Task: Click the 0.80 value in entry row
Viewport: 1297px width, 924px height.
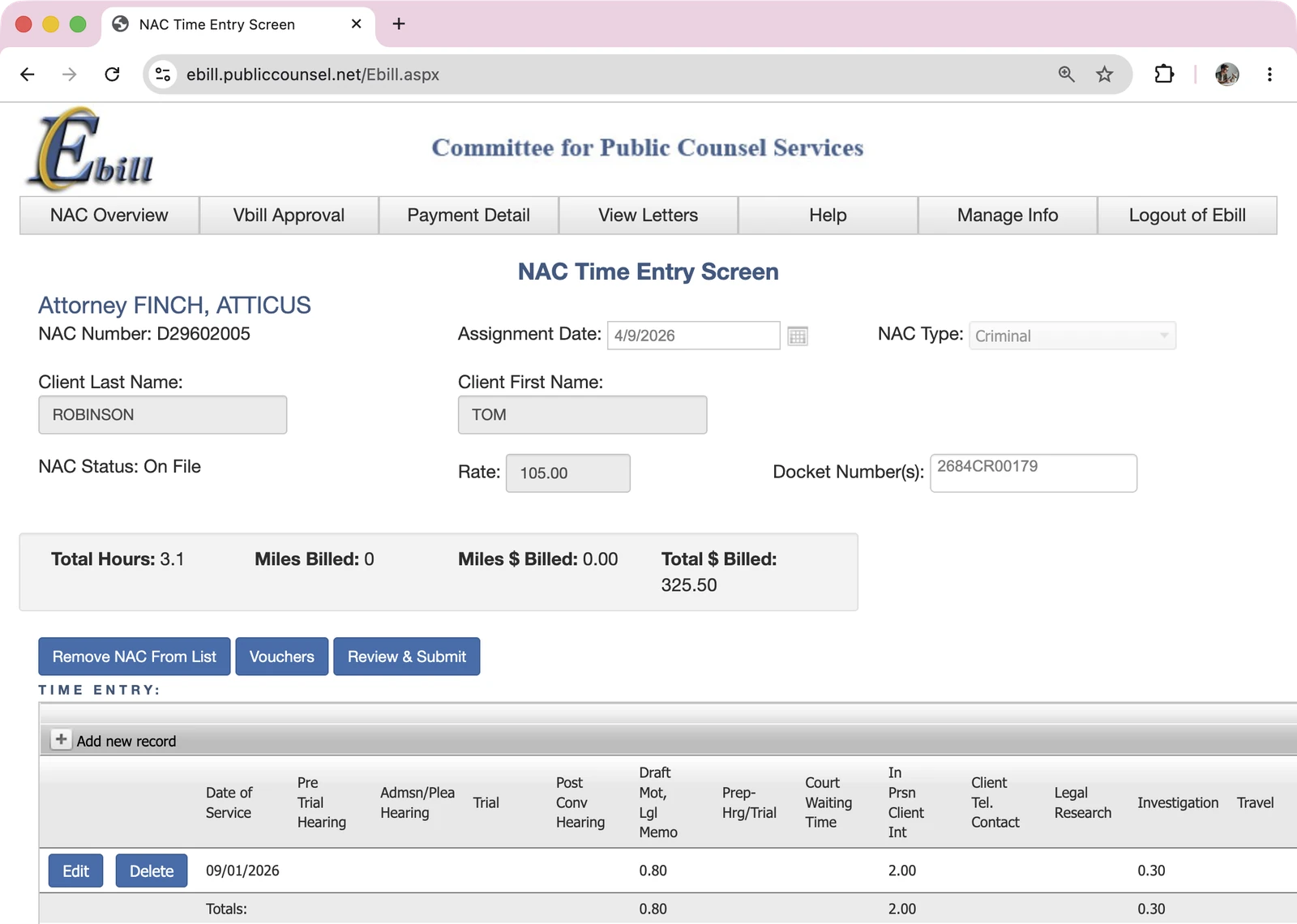Action: [x=653, y=871]
